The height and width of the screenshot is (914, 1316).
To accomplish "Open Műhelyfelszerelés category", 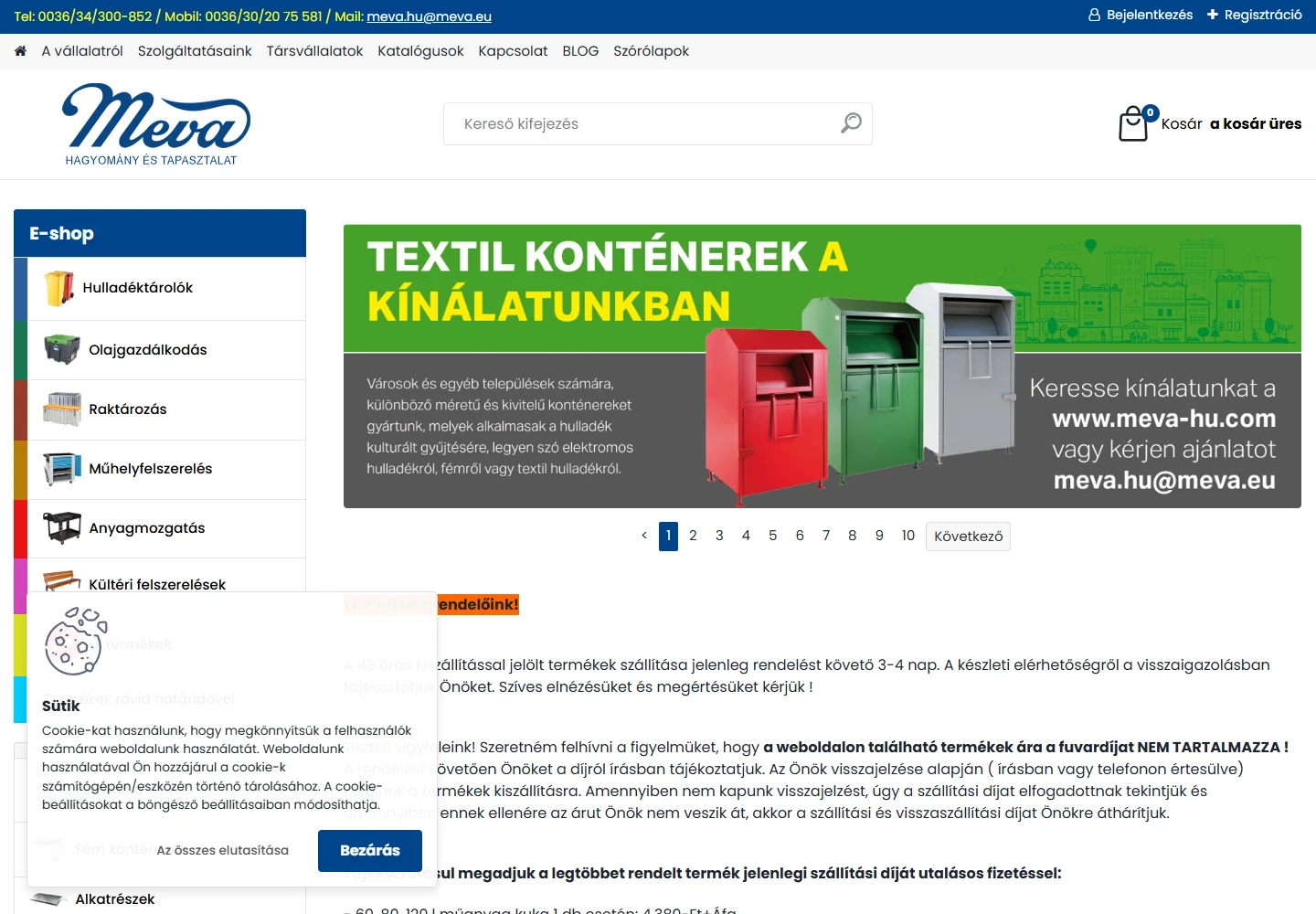I will pos(160,469).
